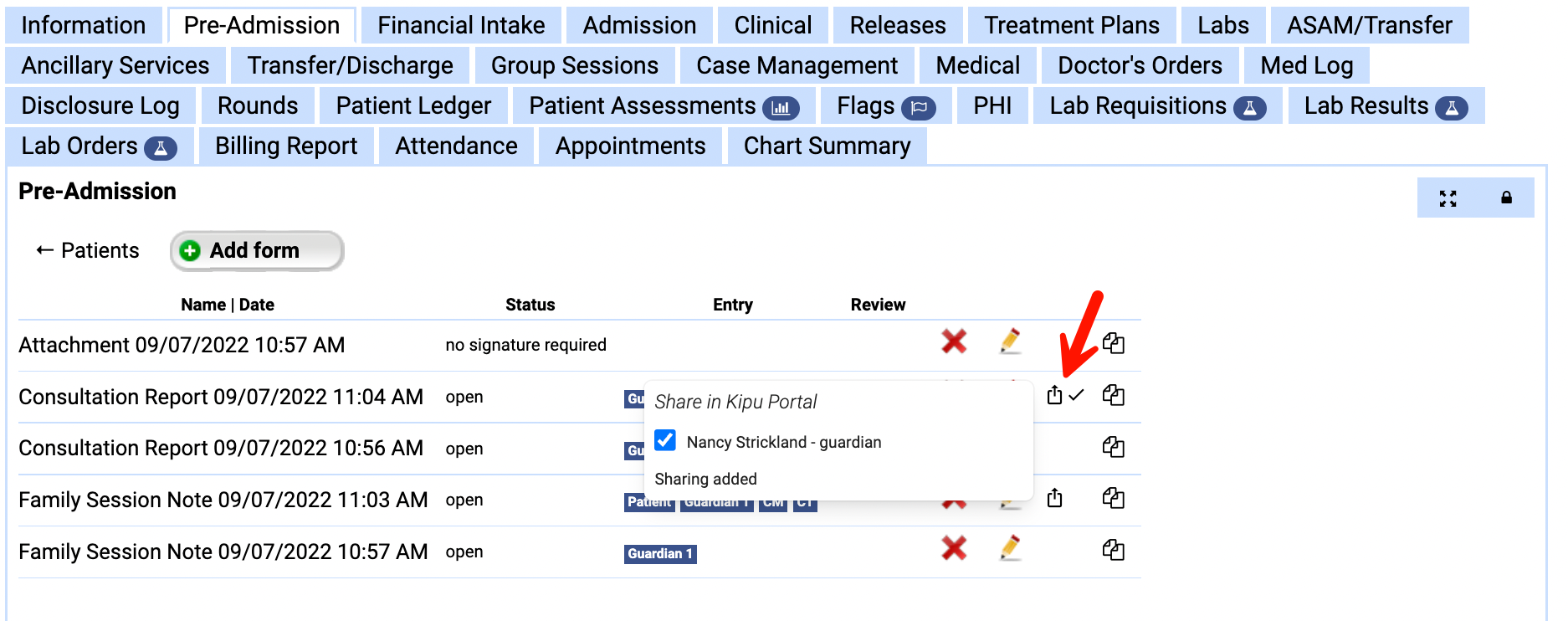The width and height of the screenshot is (1568, 621).
Task: Uncheck Nancy Strickland guardian sharing checkbox
Action: [665, 440]
